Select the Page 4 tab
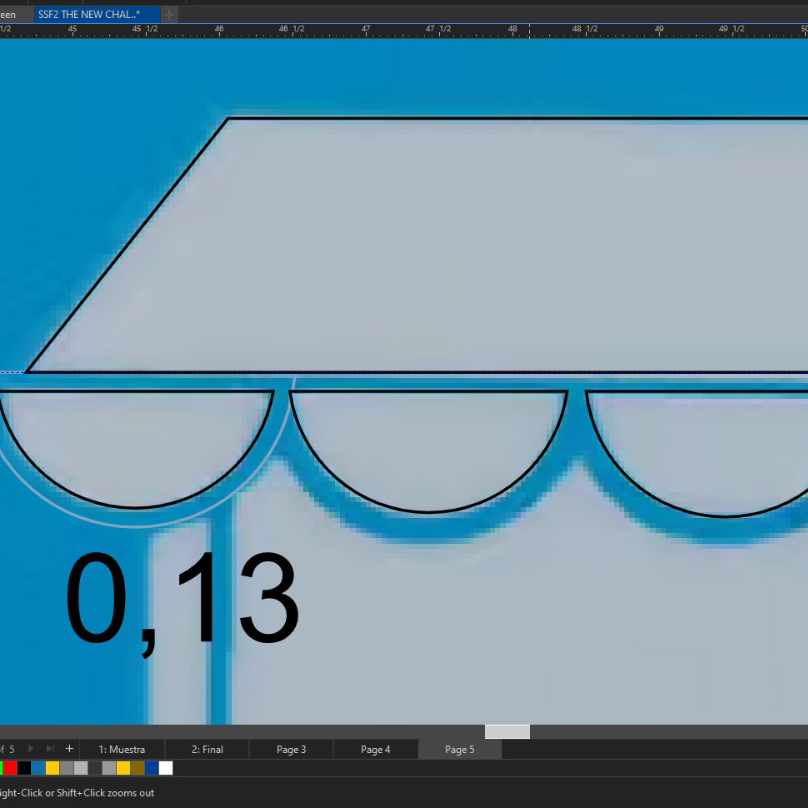 coord(375,749)
